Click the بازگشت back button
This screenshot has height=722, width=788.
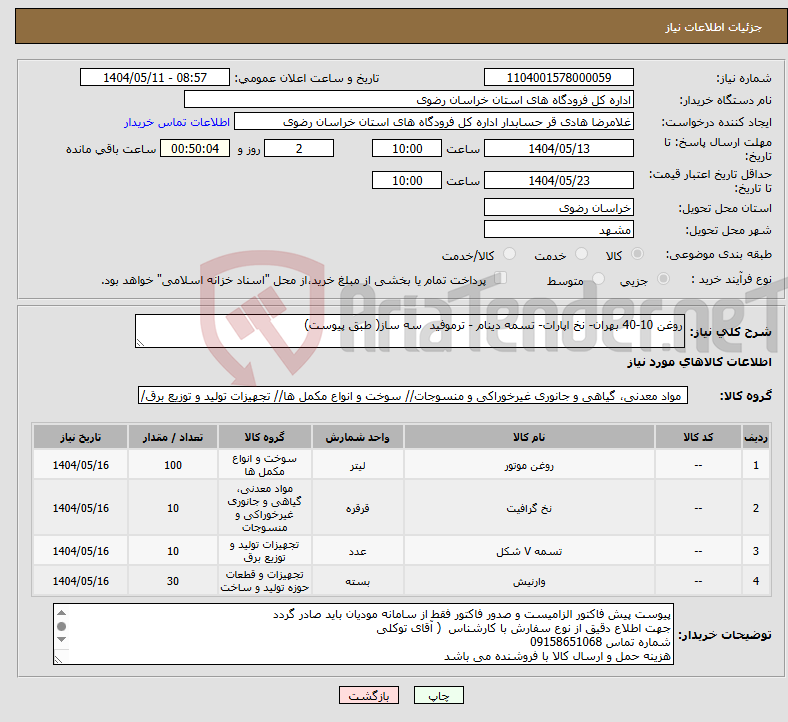point(369,695)
